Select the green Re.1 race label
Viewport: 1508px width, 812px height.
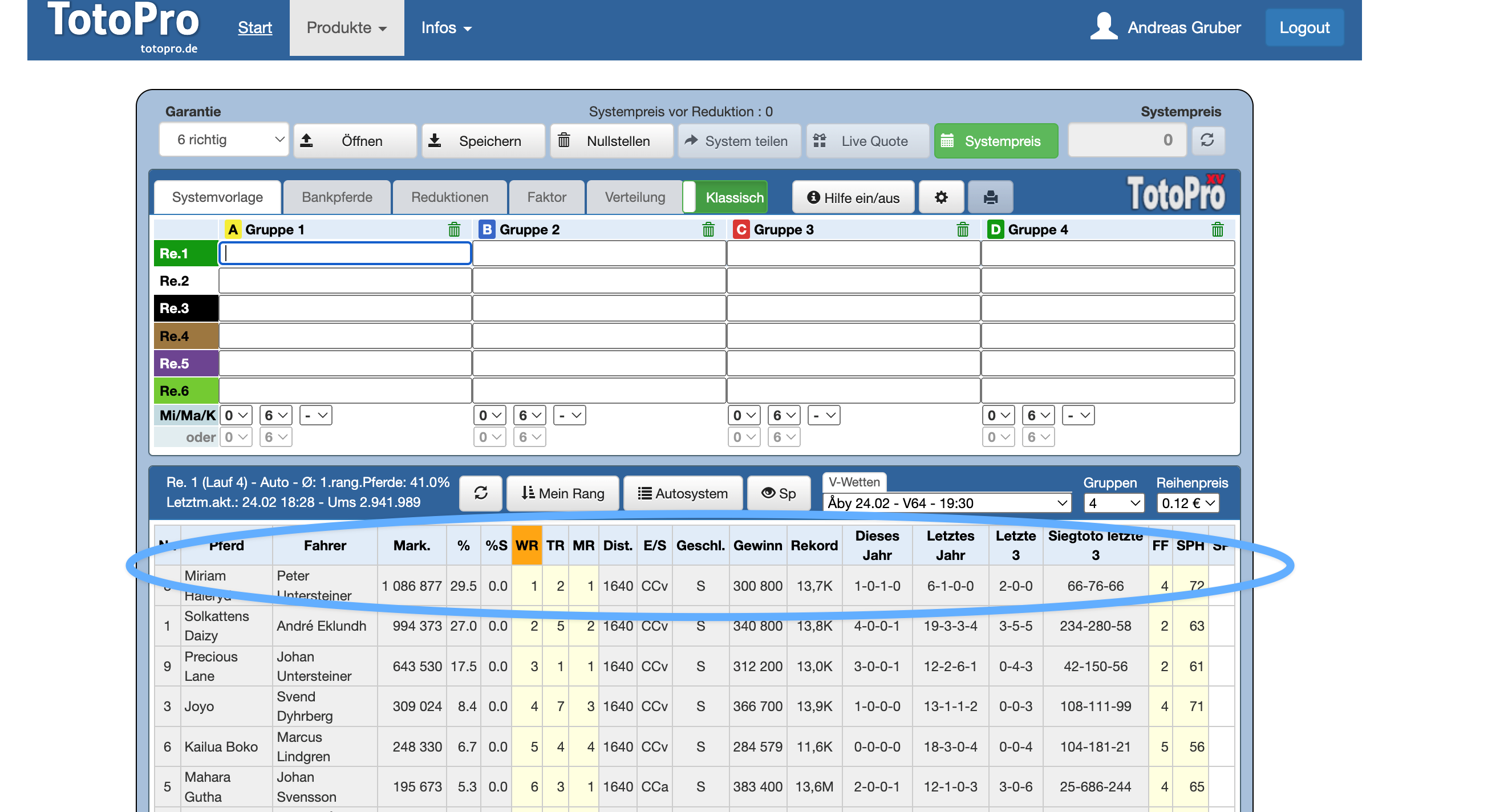(185, 254)
